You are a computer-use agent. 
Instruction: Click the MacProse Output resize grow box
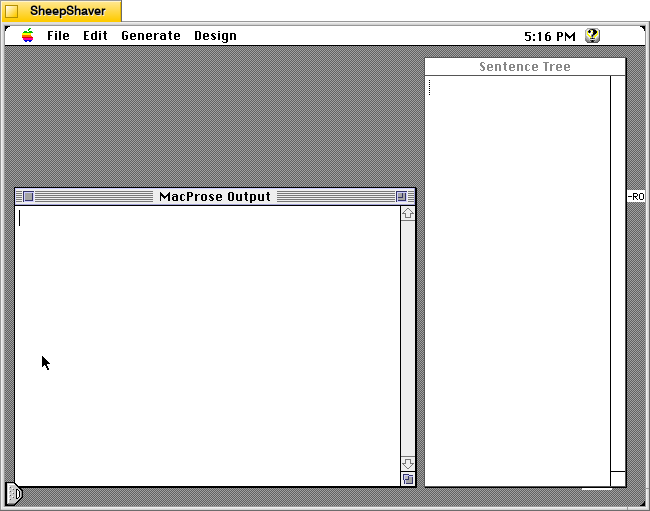(x=408, y=479)
